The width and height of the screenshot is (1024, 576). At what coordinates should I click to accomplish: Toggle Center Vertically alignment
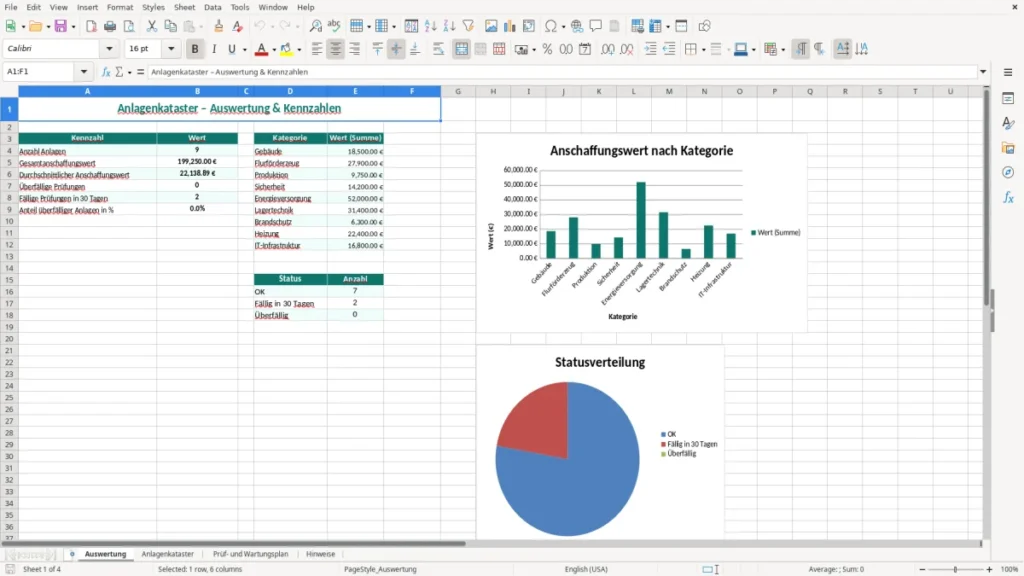396,49
